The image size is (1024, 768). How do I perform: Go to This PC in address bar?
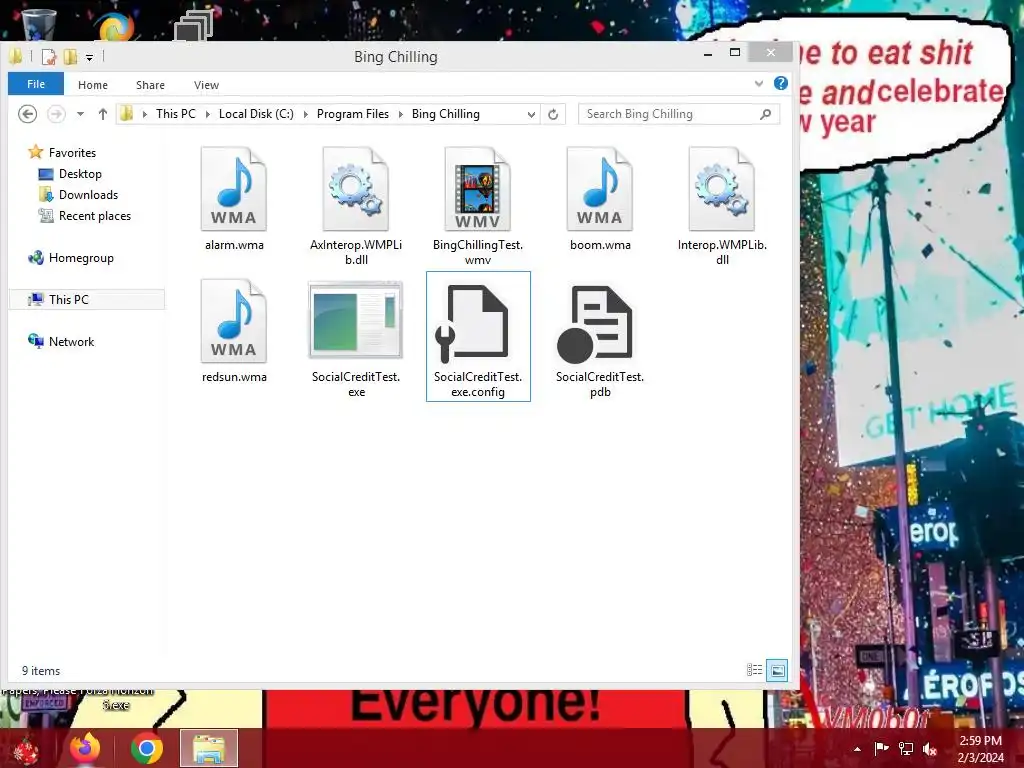[176, 114]
